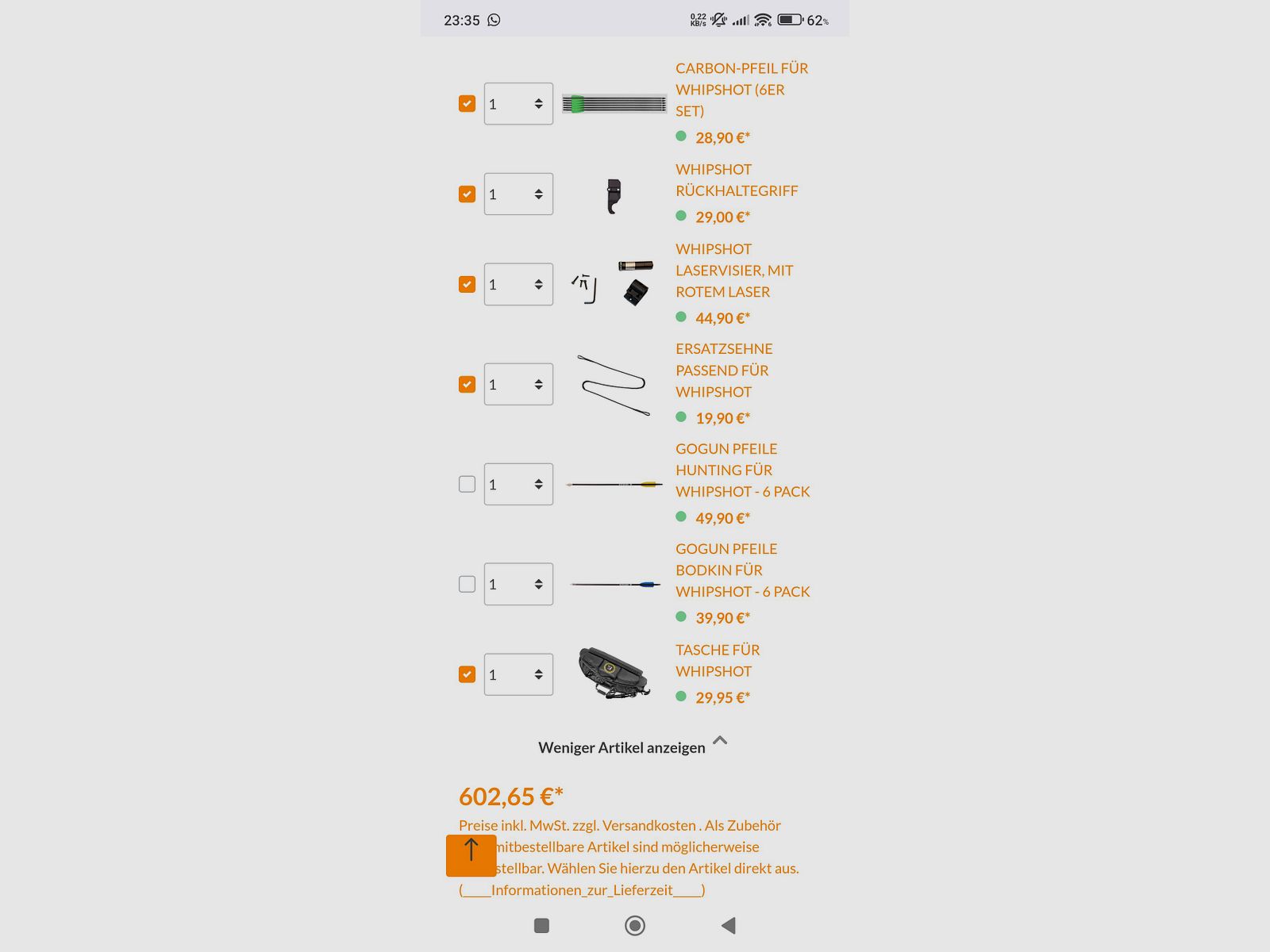
Task: Open the Gogun Pfeile Bodkin product link
Action: coord(742,570)
